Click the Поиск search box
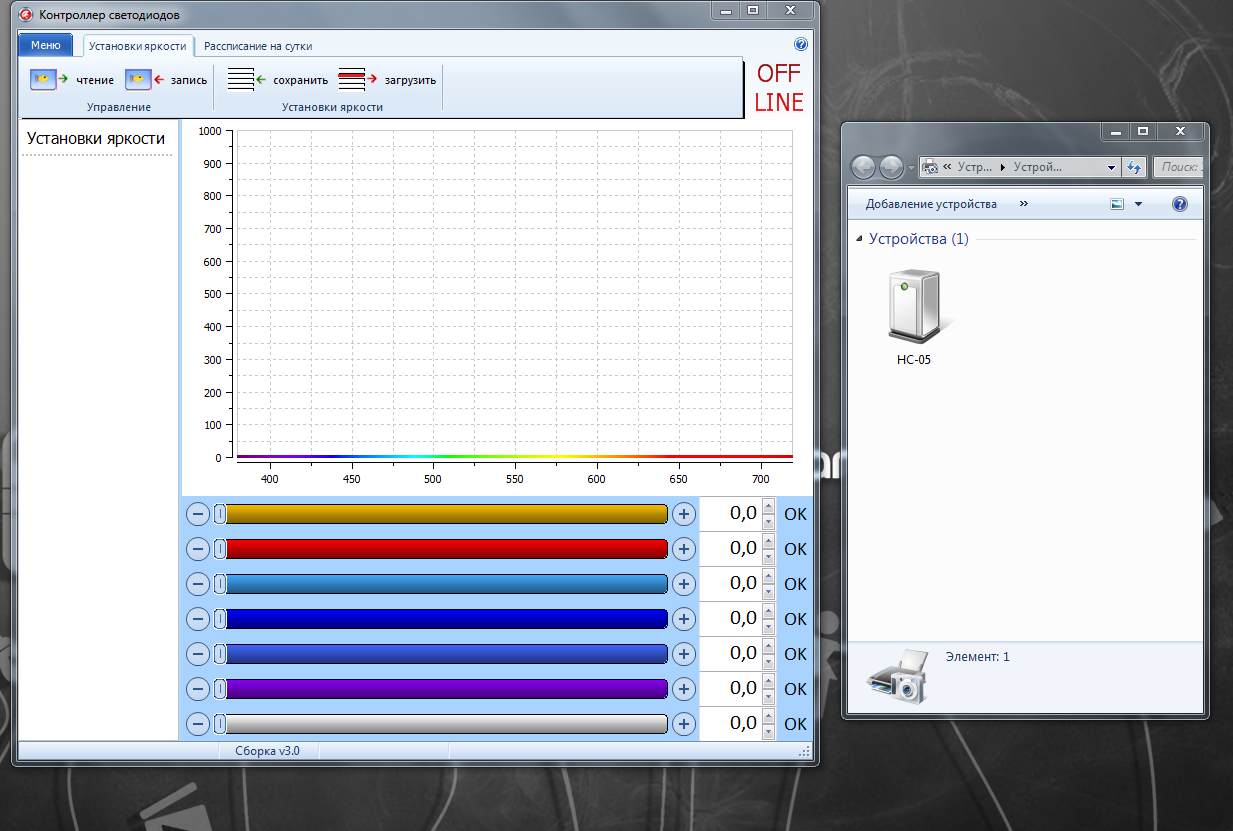Image resolution: width=1233 pixels, height=831 pixels. click(x=1178, y=168)
